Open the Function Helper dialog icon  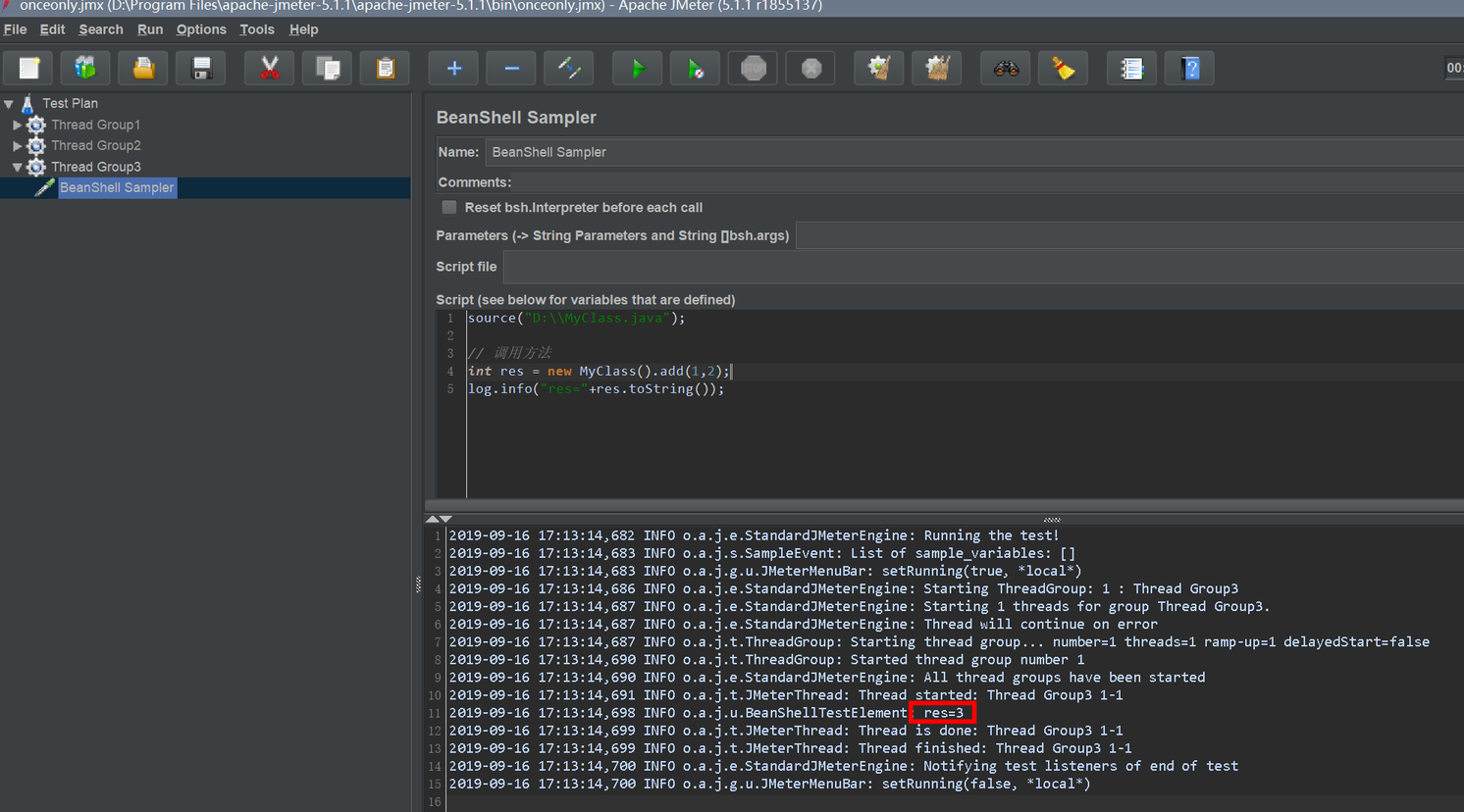pos(1131,69)
